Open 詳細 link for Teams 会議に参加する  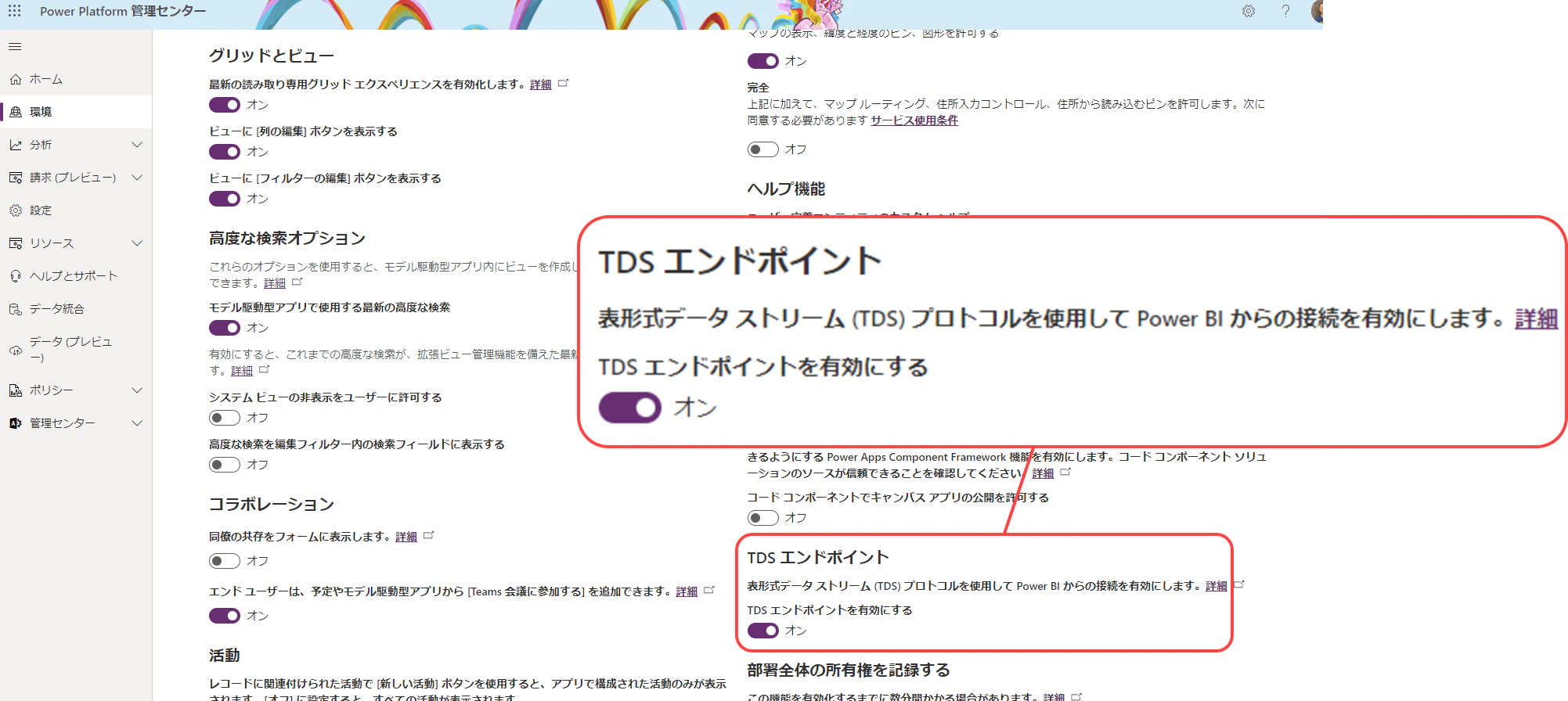[x=687, y=591]
